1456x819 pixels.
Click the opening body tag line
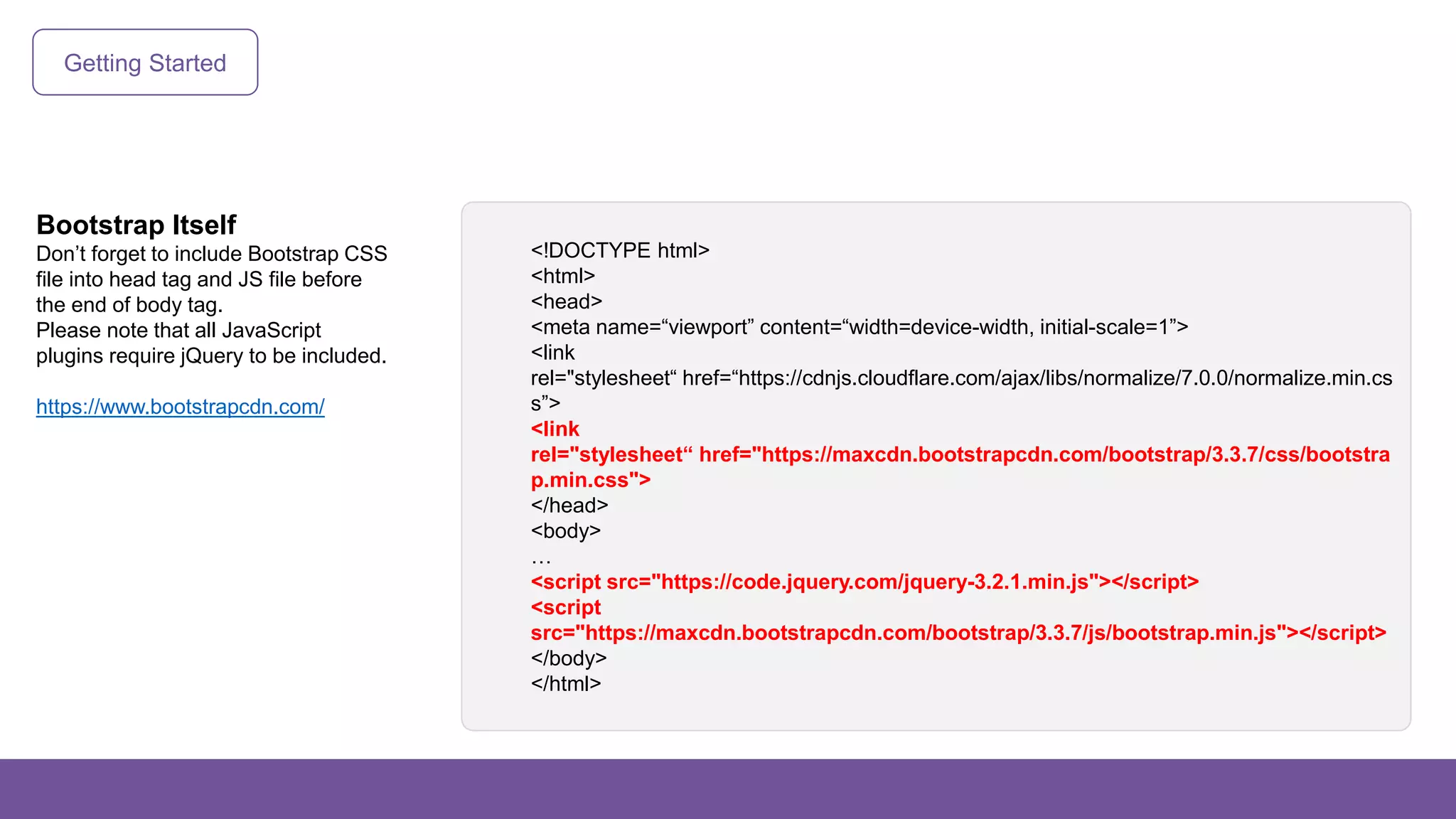(x=565, y=531)
